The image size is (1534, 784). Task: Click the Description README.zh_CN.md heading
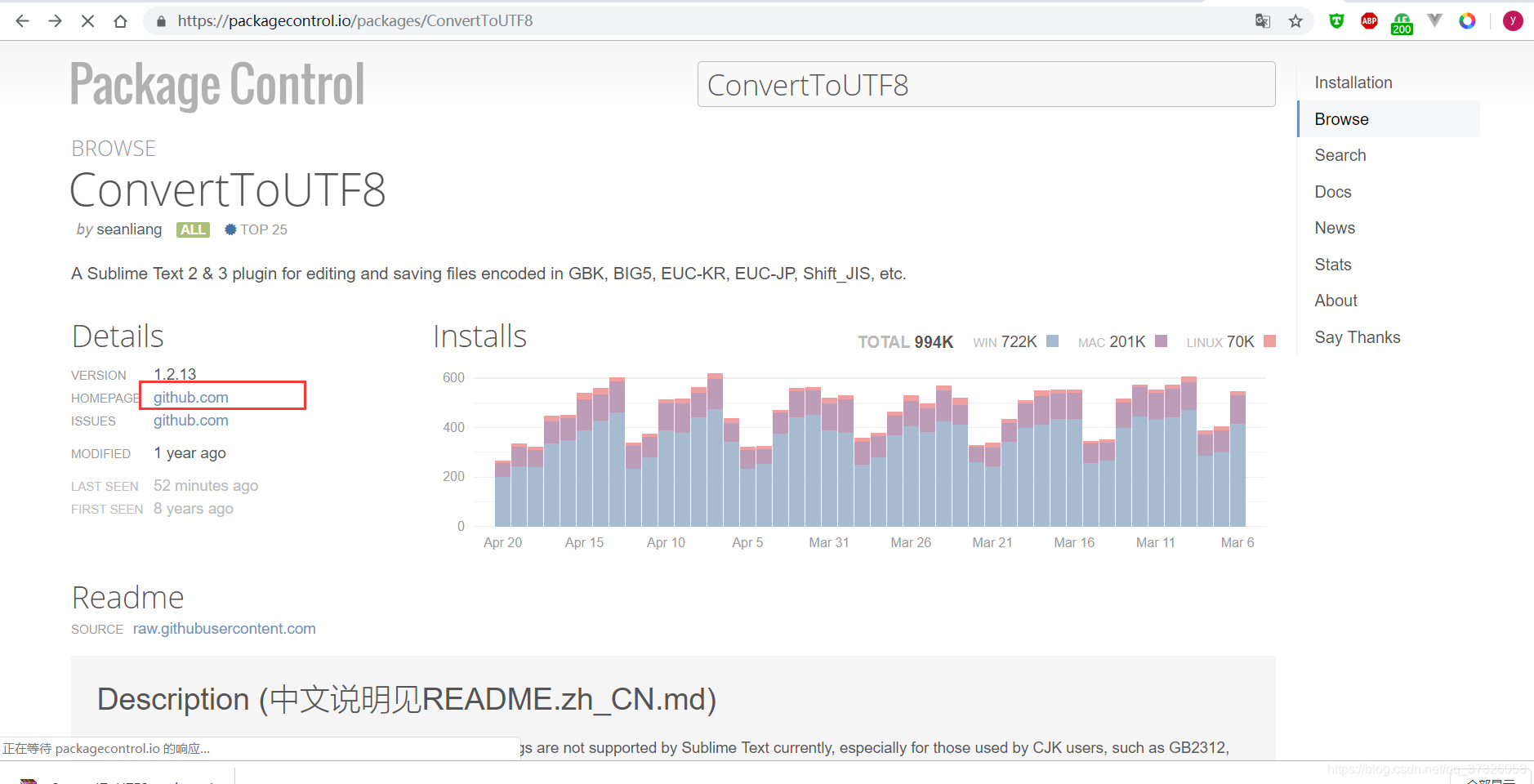(x=407, y=699)
